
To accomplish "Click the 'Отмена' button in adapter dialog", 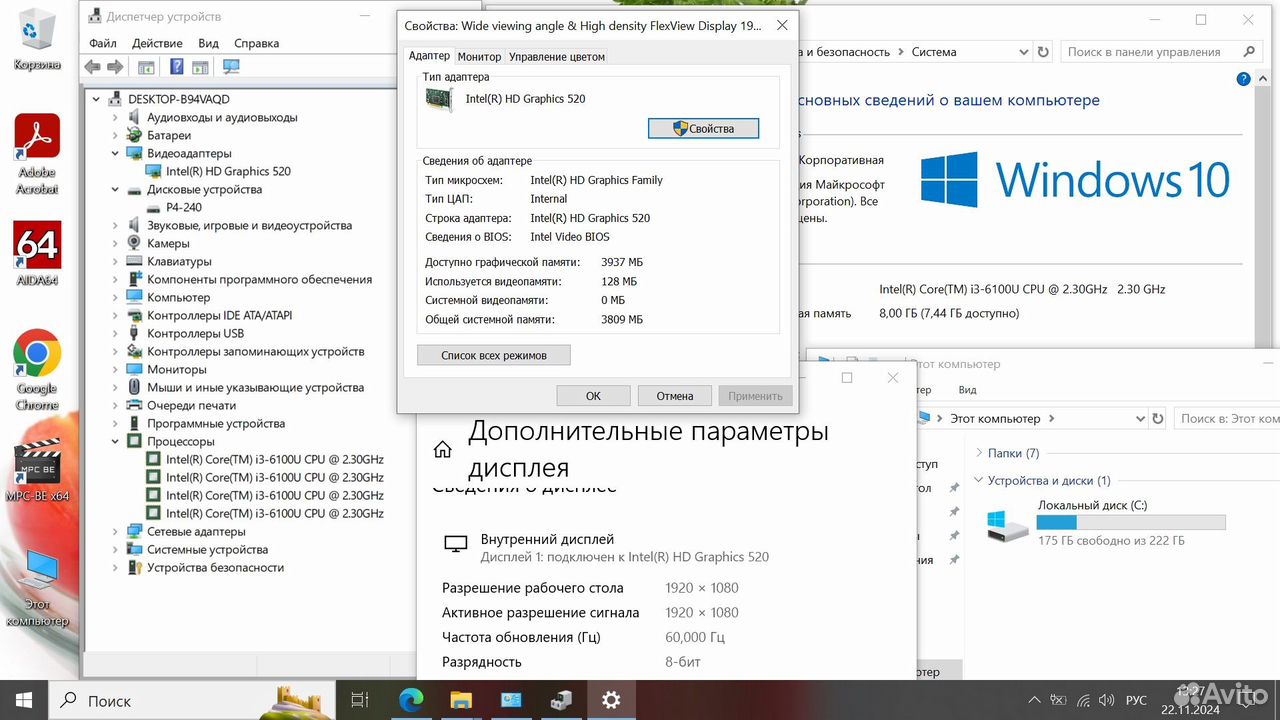I will click(x=675, y=396).
